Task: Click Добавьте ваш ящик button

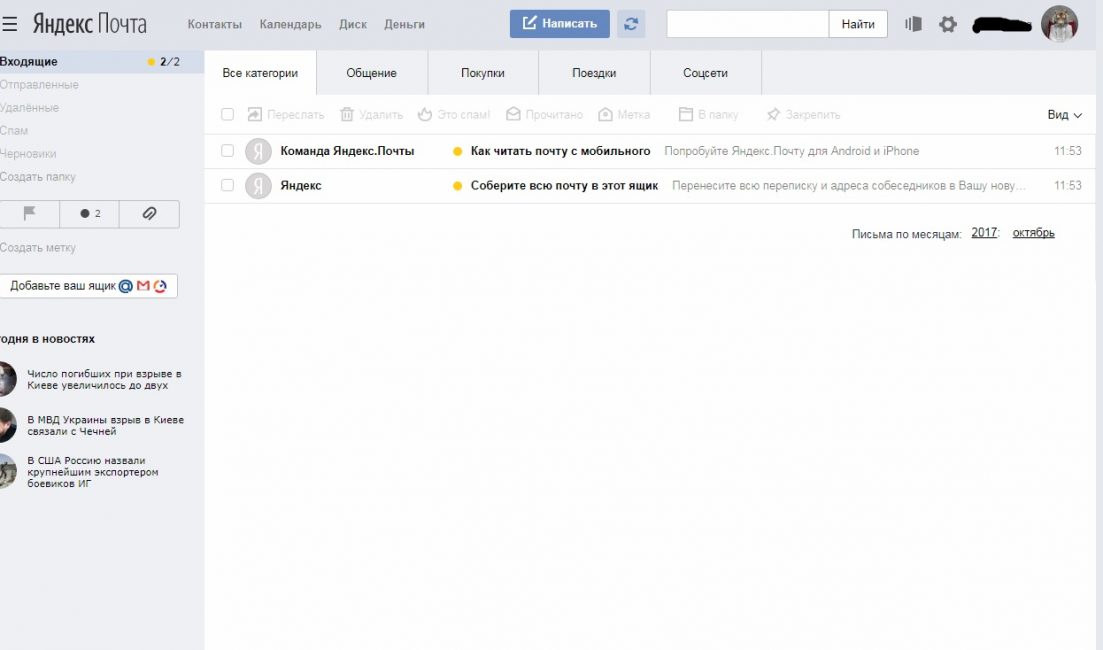Action: click(x=89, y=286)
